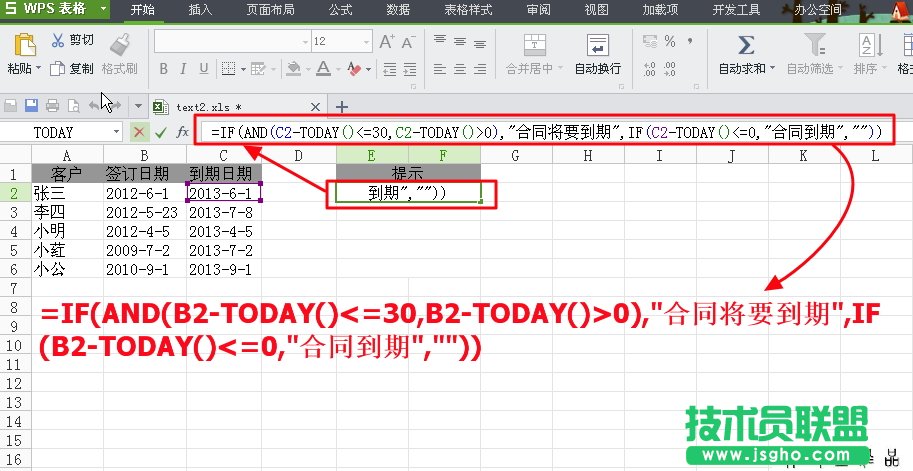This screenshot has width=913, height=471.
Task: Click the undo arrow in quick toolbar
Action: tap(95, 105)
